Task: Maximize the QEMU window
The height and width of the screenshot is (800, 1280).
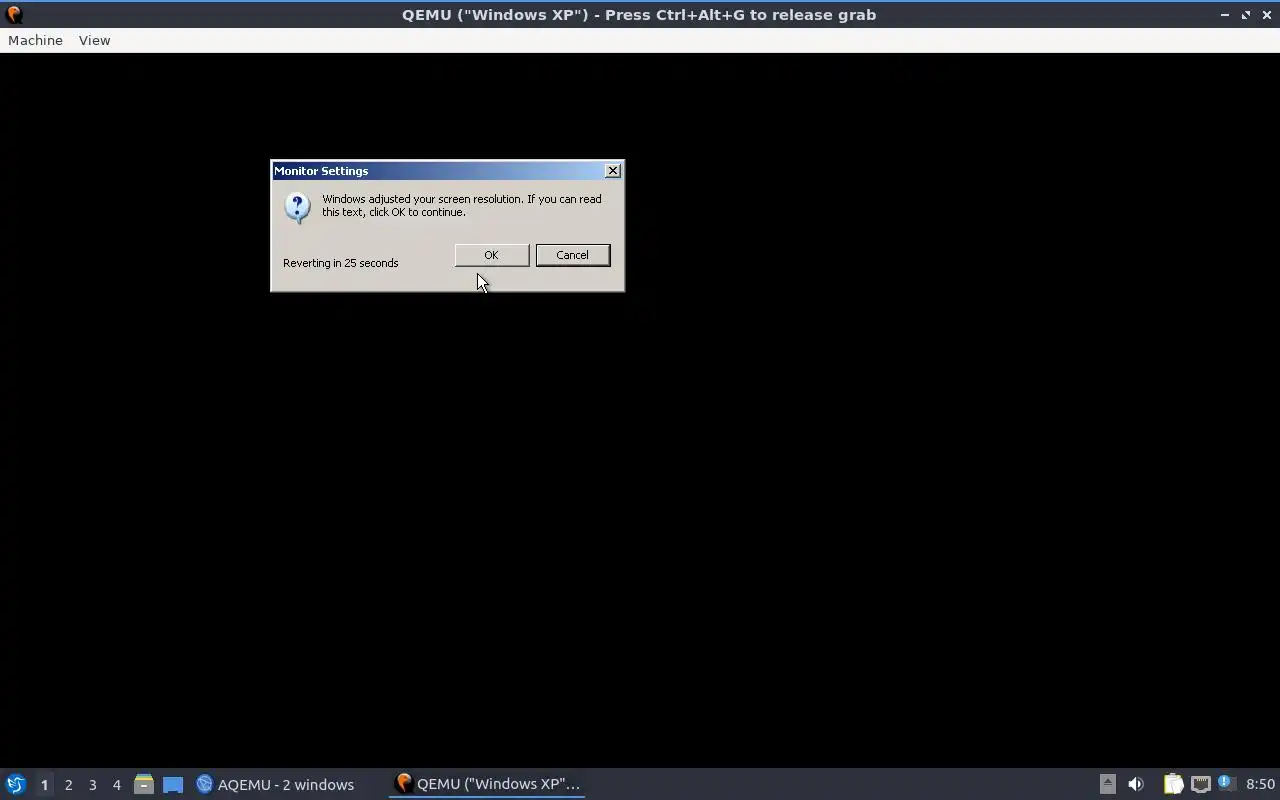Action: click(1246, 15)
